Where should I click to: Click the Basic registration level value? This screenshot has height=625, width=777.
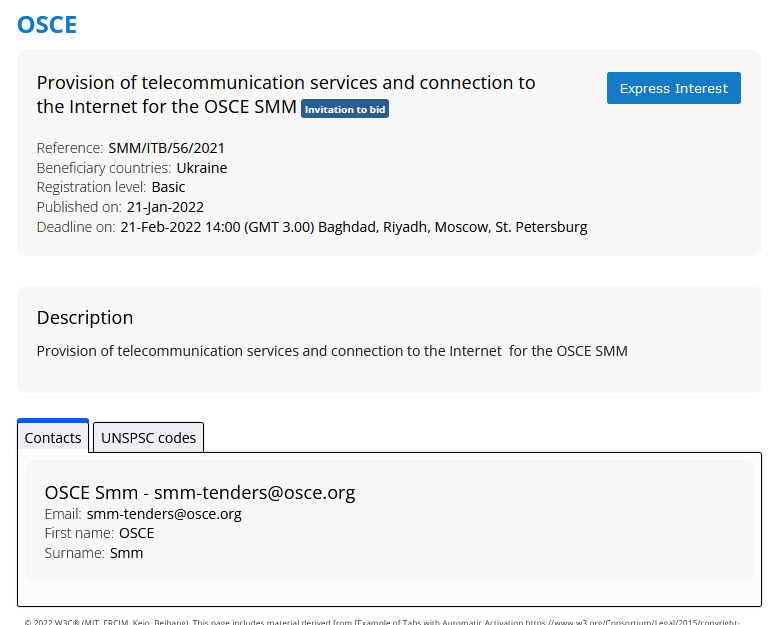coord(168,187)
